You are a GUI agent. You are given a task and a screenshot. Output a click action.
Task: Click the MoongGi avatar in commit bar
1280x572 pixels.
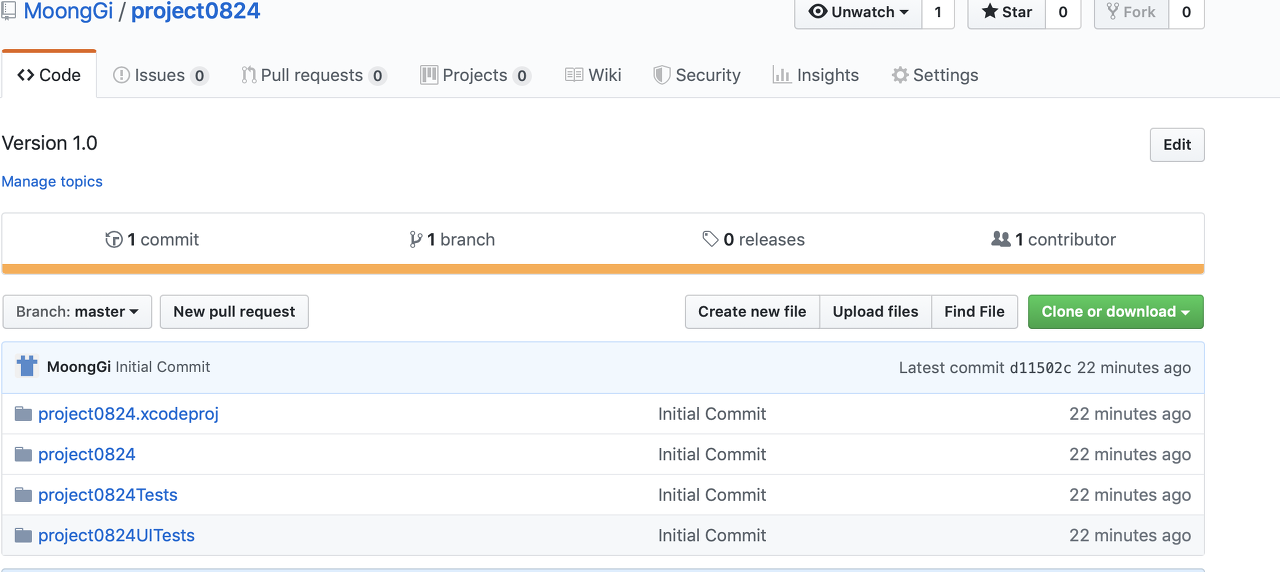point(27,366)
